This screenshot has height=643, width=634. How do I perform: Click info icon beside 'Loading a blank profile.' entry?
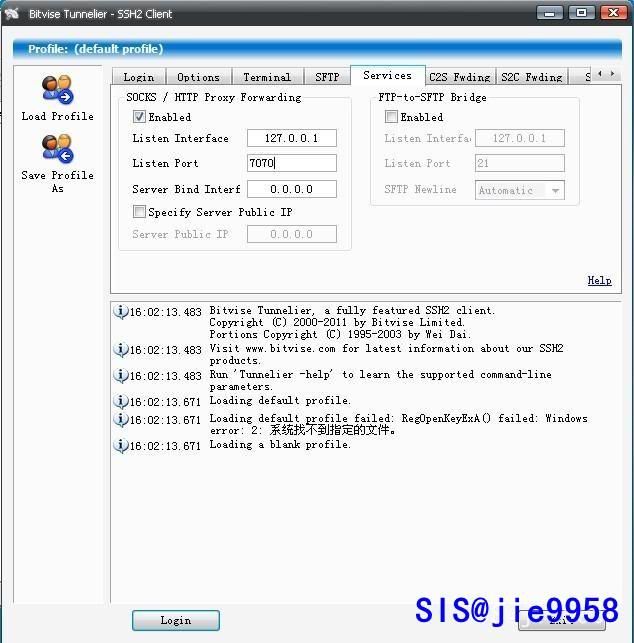coord(120,445)
